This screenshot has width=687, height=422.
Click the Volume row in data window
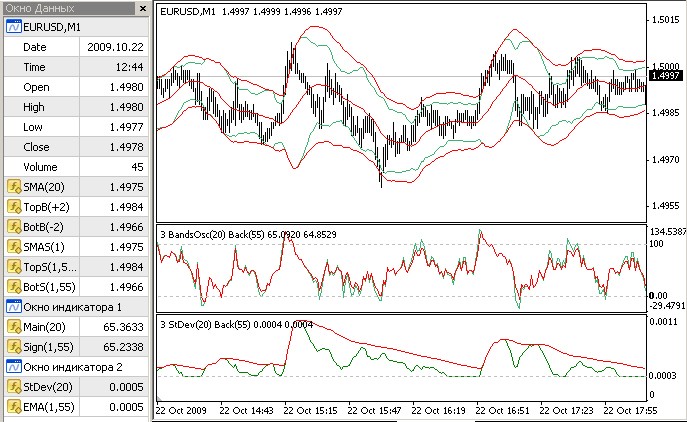tap(76, 166)
